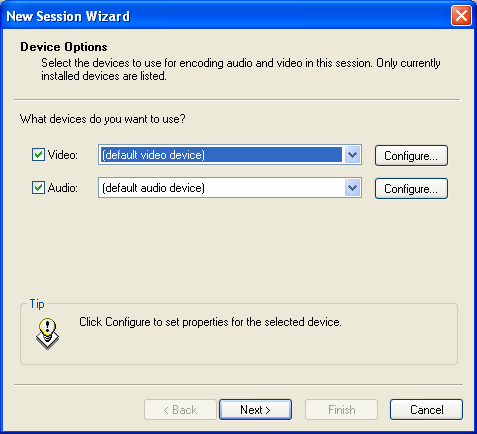The image size is (477, 434).
Task: Expand the audio device dropdown arrow
Action: (353, 188)
